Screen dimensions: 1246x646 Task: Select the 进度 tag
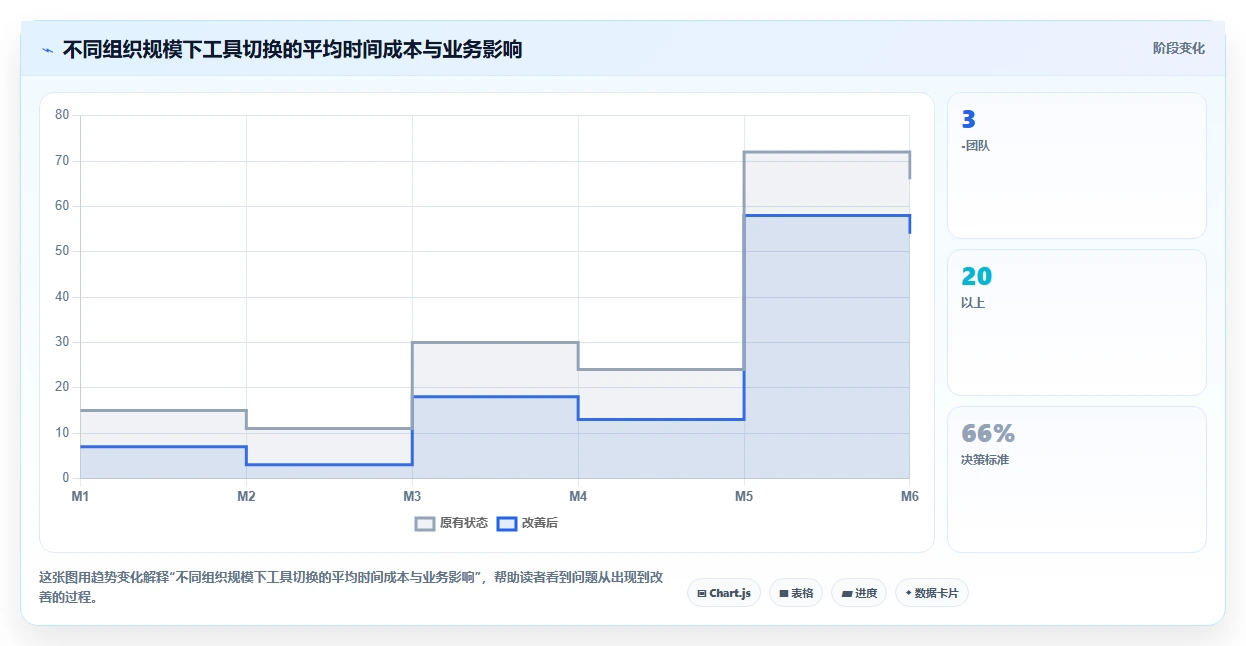[859, 593]
